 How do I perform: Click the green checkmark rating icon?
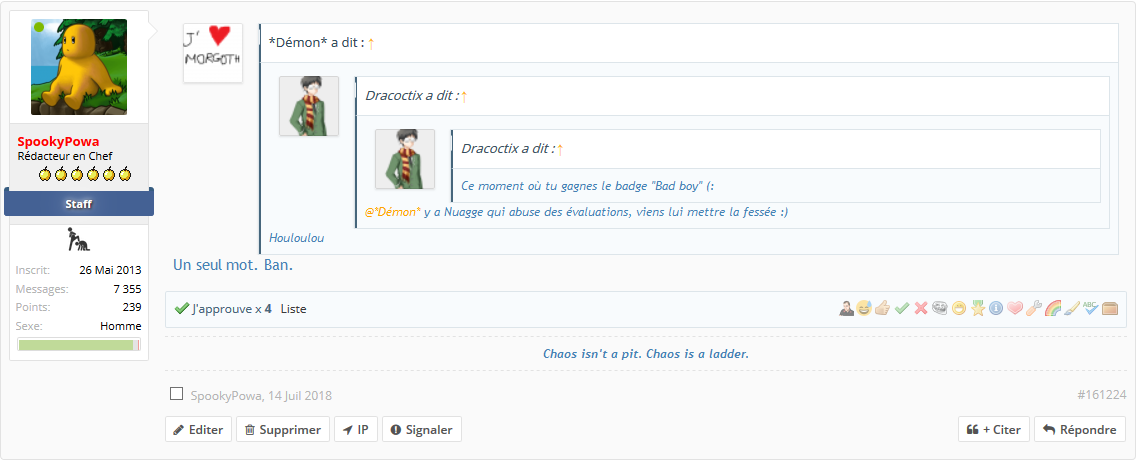pyautogui.click(x=902, y=309)
